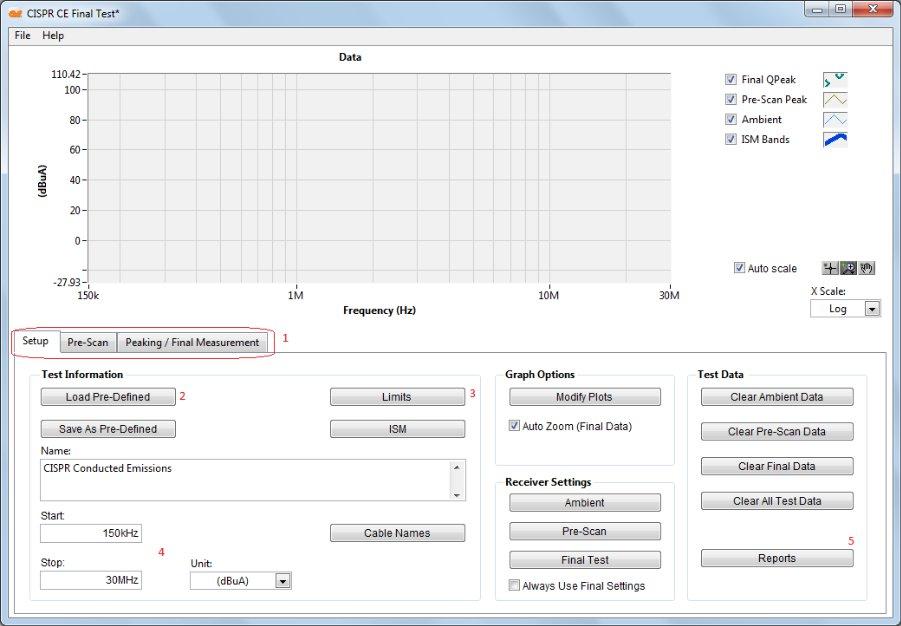Click the Start frequency field
Viewport: 901px width, 626px height.
91,533
